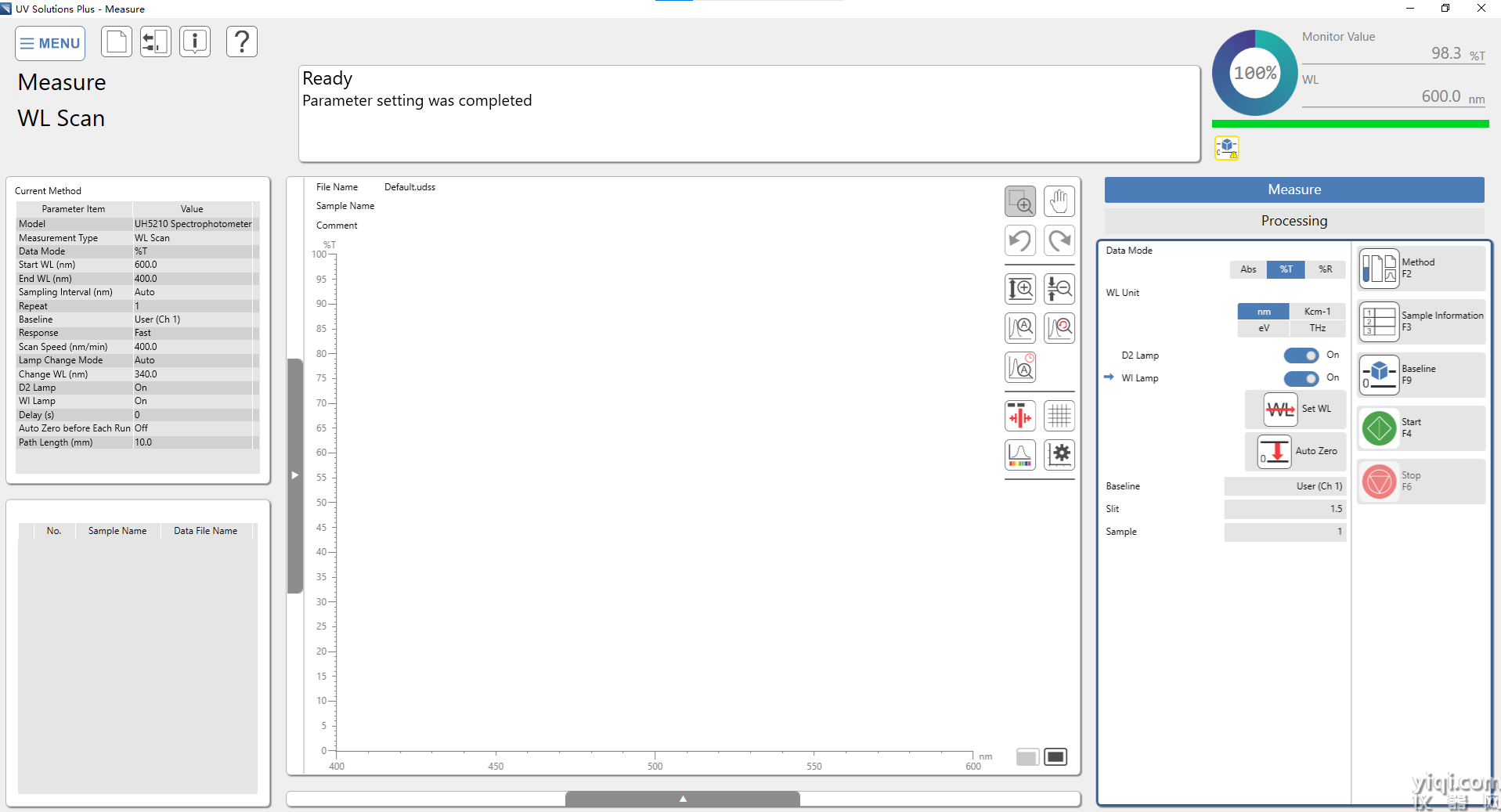
Task: Set WL unit to Kcm-1
Action: point(1318,312)
